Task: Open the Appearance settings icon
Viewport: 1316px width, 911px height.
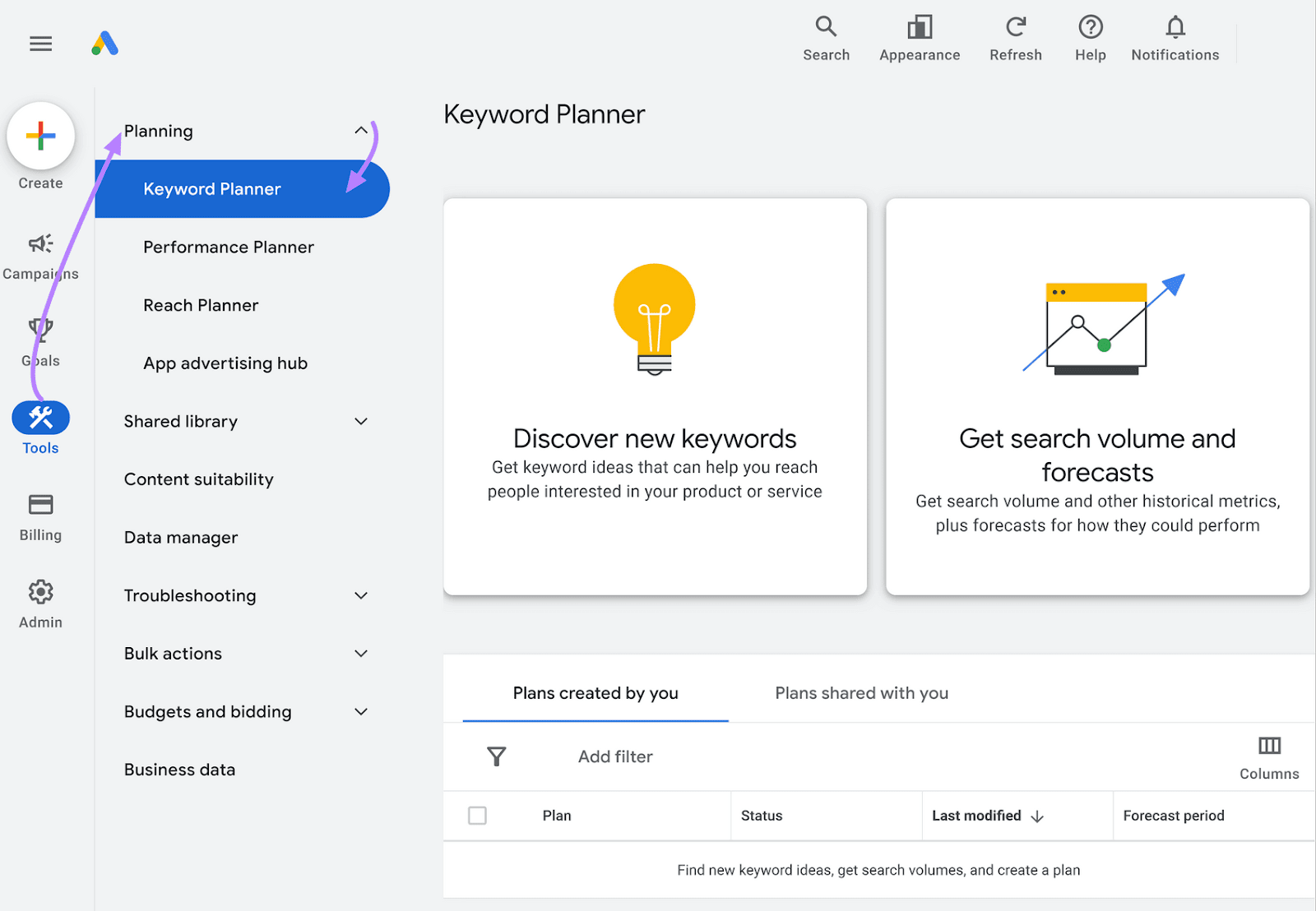Action: pyautogui.click(x=919, y=27)
